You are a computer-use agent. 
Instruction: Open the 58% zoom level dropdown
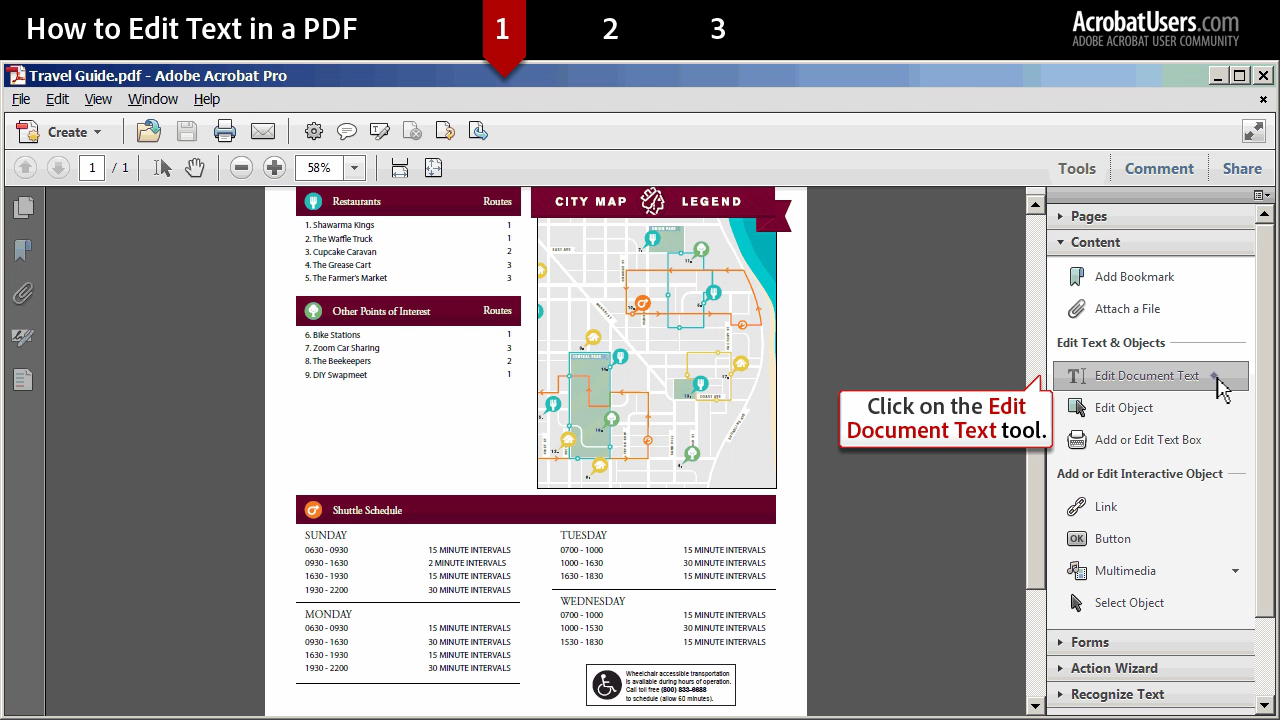(354, 168)
